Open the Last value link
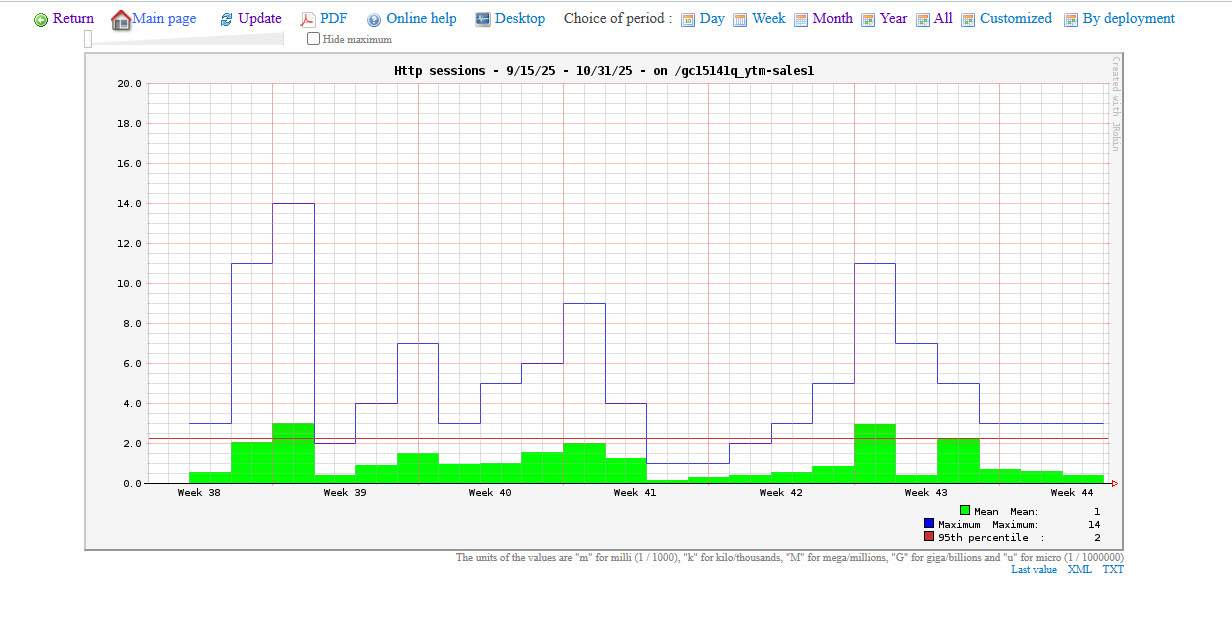 tap(1033, 570)
